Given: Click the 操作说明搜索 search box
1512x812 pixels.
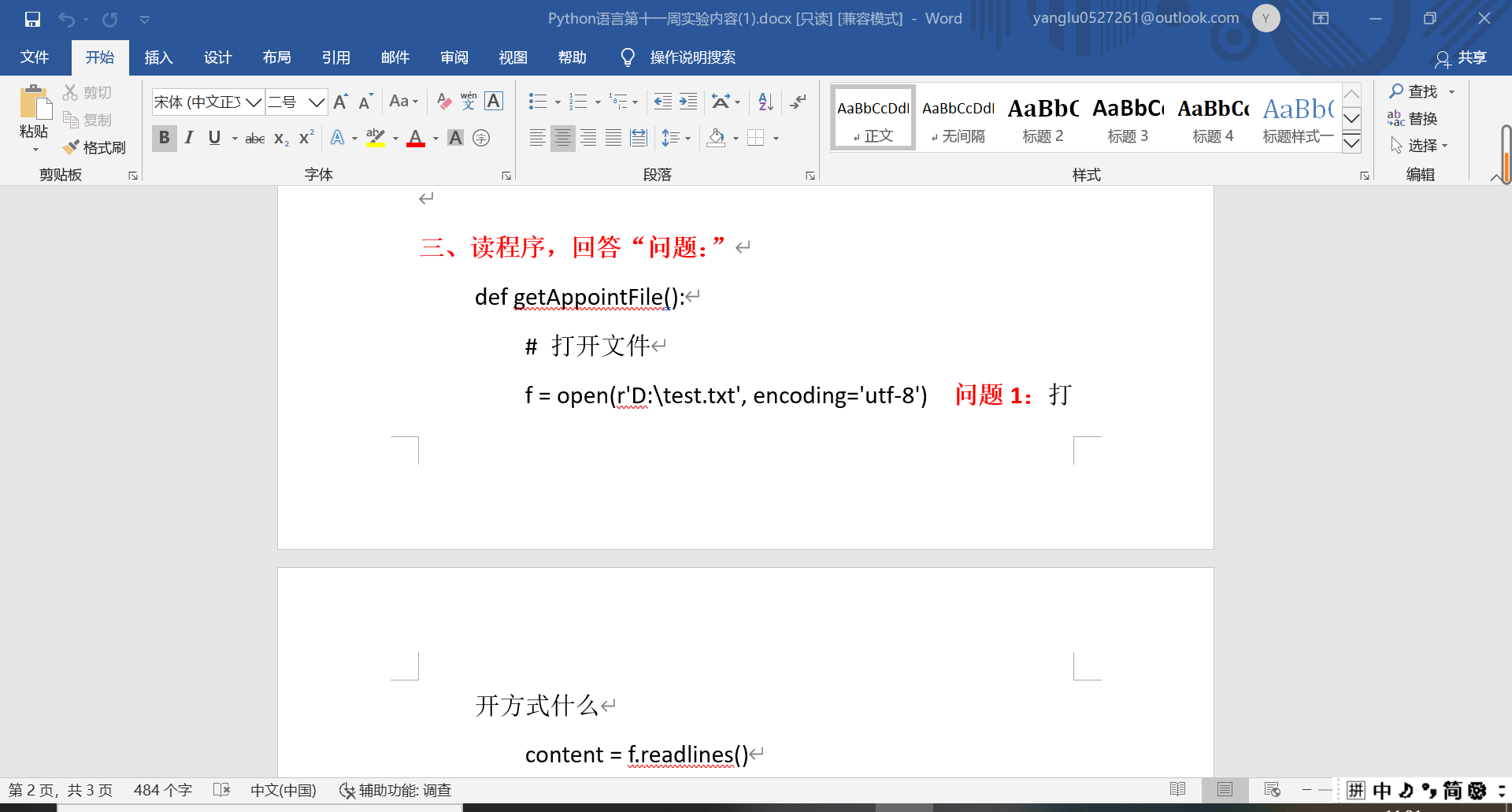Looking at the screenshot, I should point(692,57).
